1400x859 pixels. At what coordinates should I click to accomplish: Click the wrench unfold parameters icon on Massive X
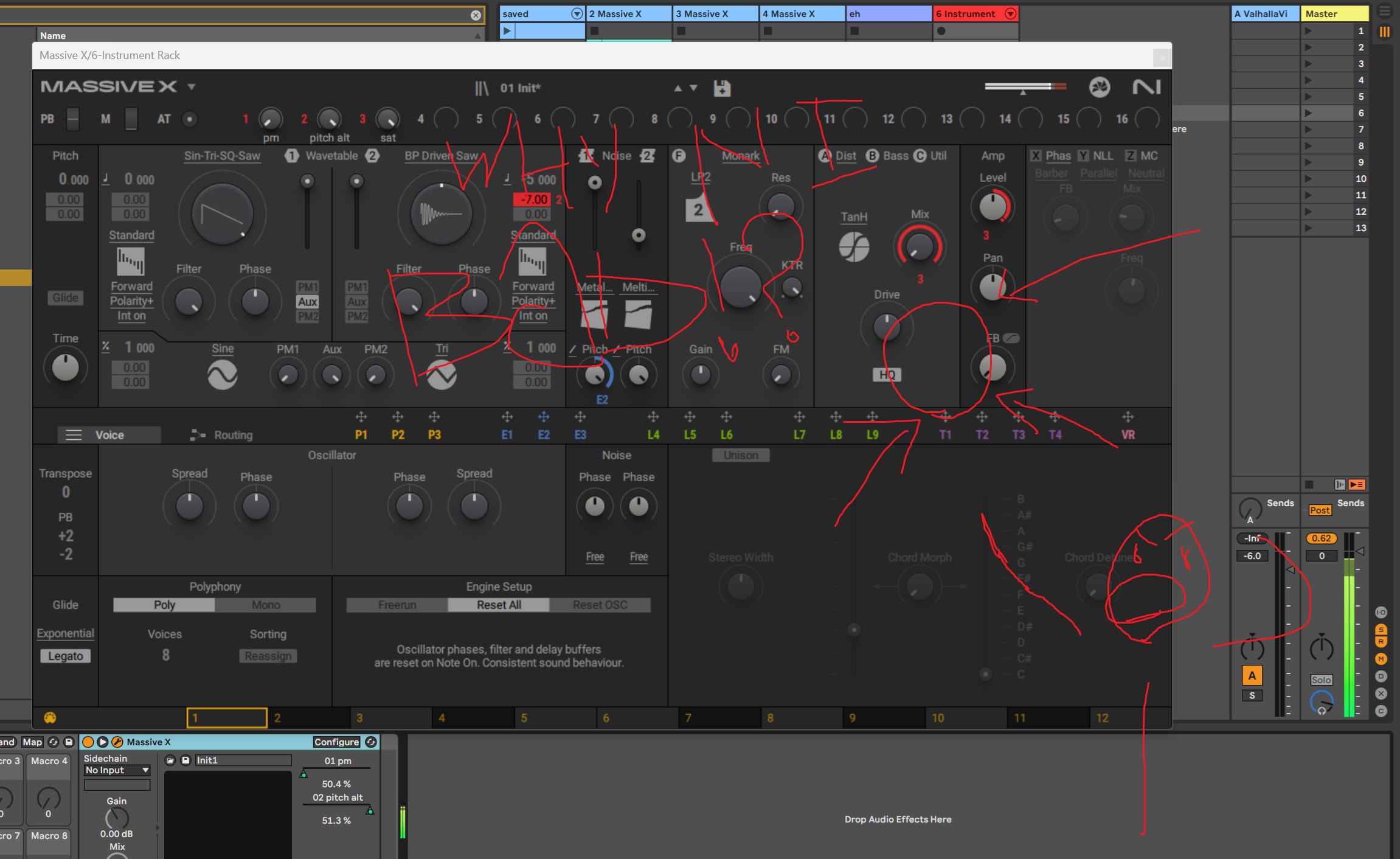(117, 742)
